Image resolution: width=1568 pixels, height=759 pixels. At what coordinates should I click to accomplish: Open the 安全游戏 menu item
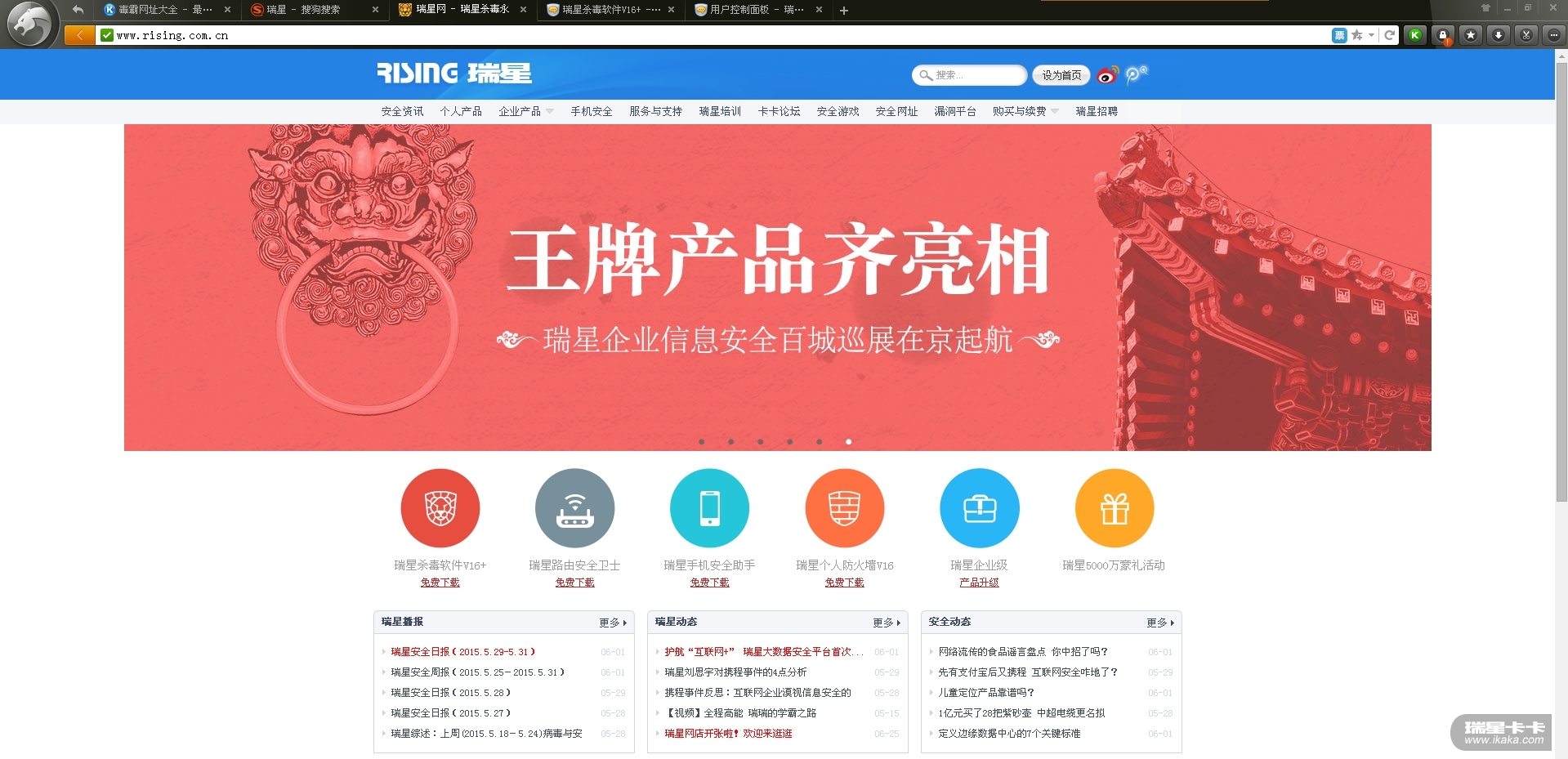pyautogui.click(x=838, y=111)
